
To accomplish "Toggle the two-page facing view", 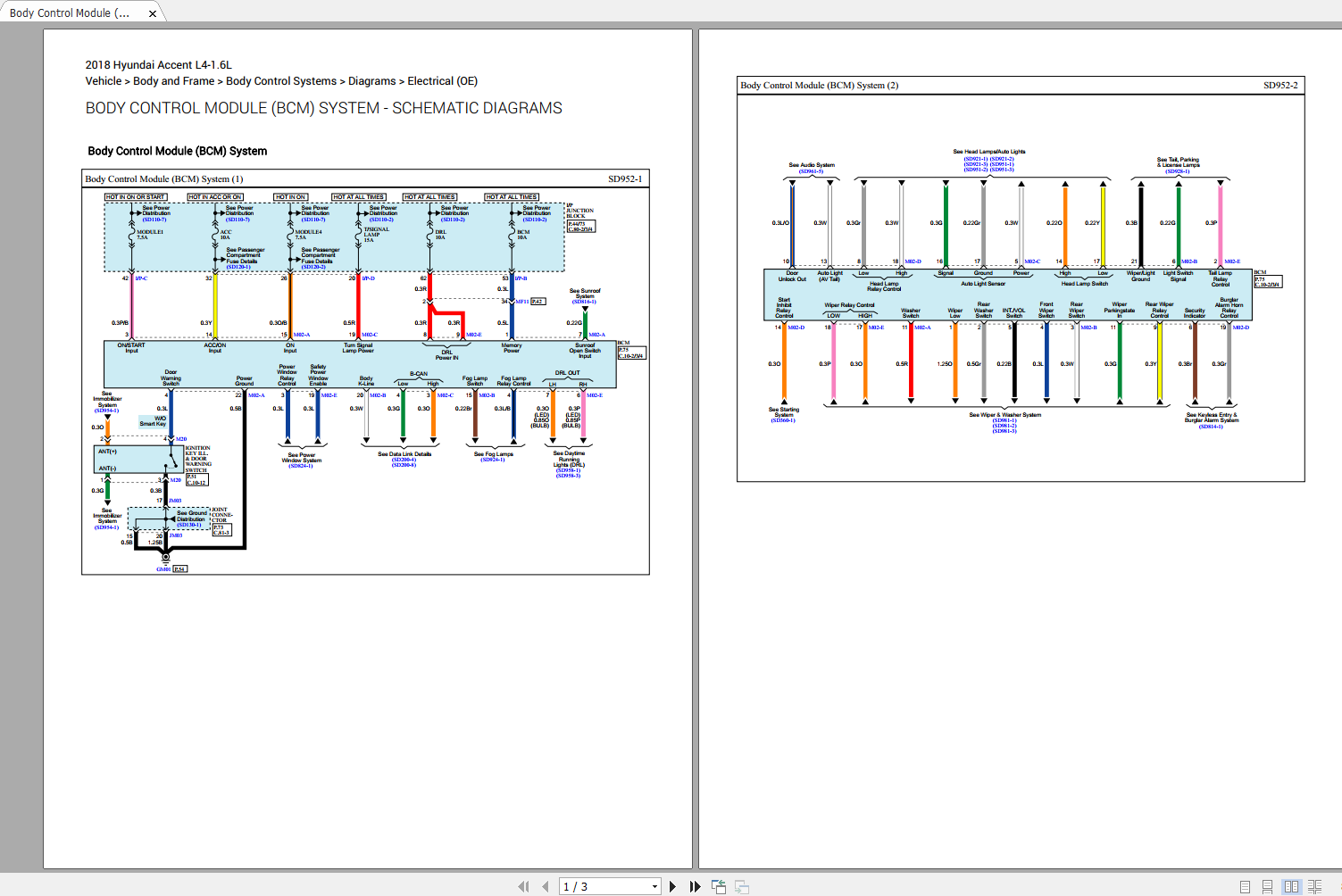I will coord(1291,886).
